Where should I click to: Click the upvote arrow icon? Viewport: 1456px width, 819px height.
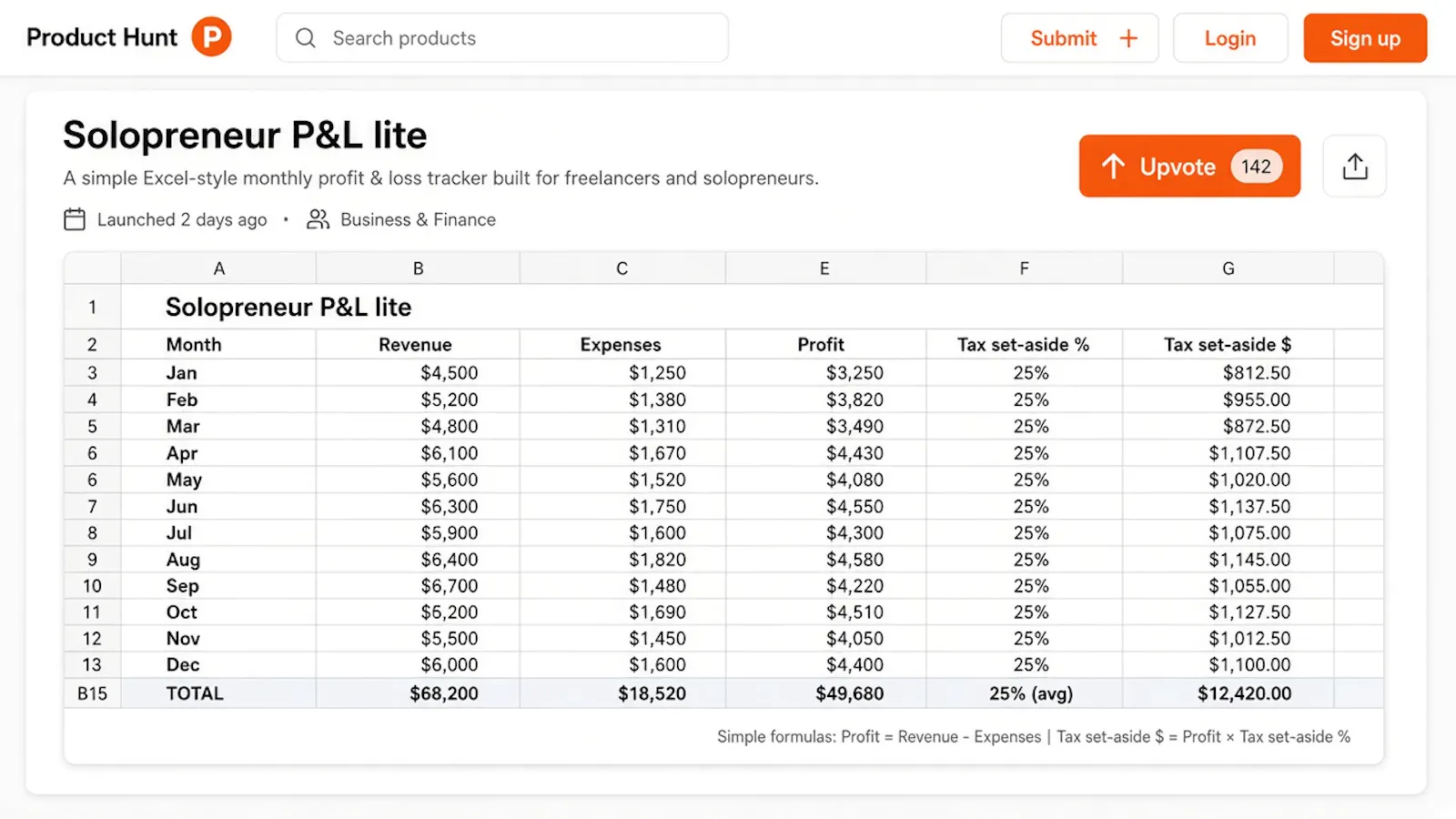pos(1113,167)
